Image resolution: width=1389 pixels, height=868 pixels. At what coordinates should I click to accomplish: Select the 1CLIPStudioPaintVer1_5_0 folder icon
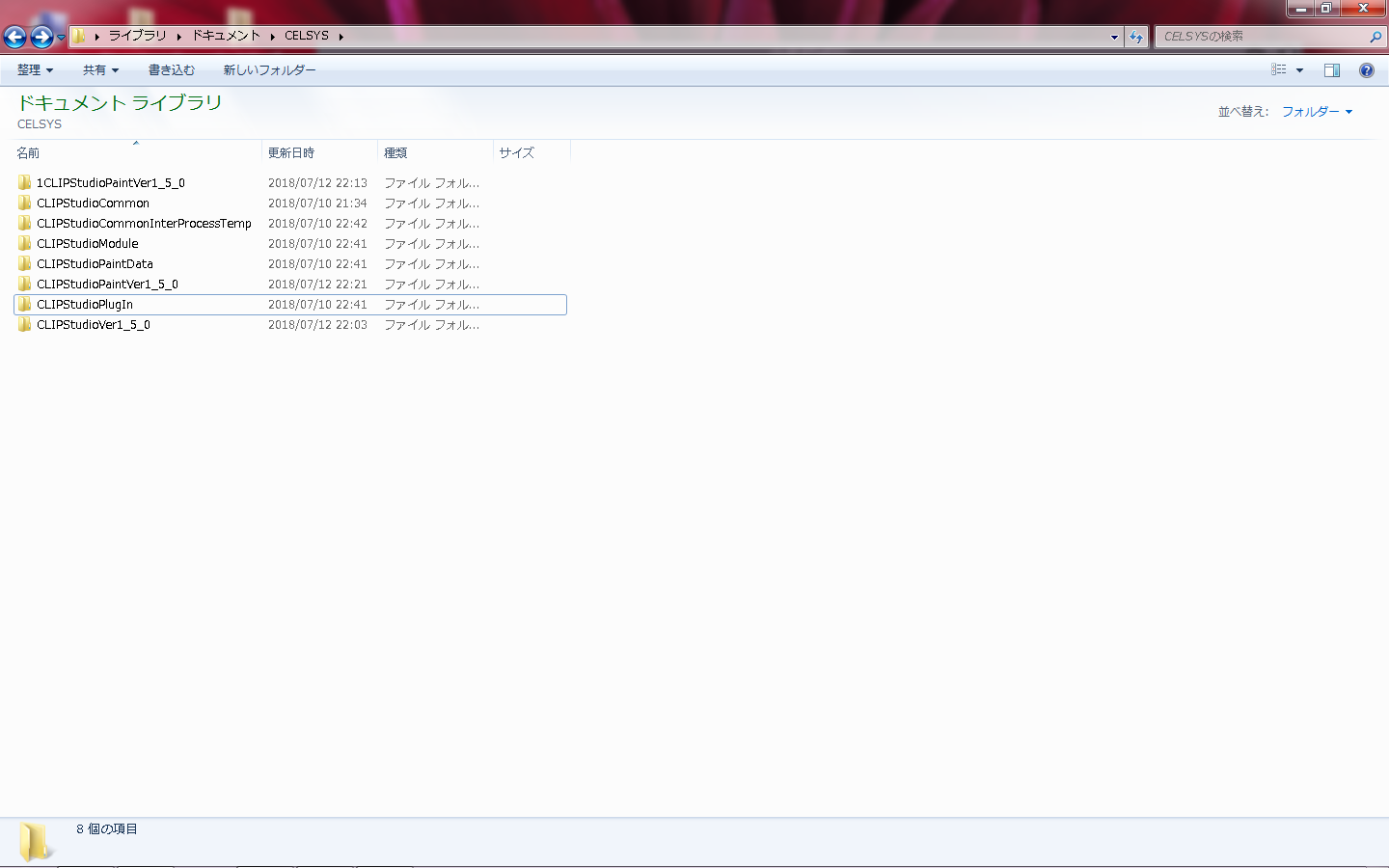(25, 182)
